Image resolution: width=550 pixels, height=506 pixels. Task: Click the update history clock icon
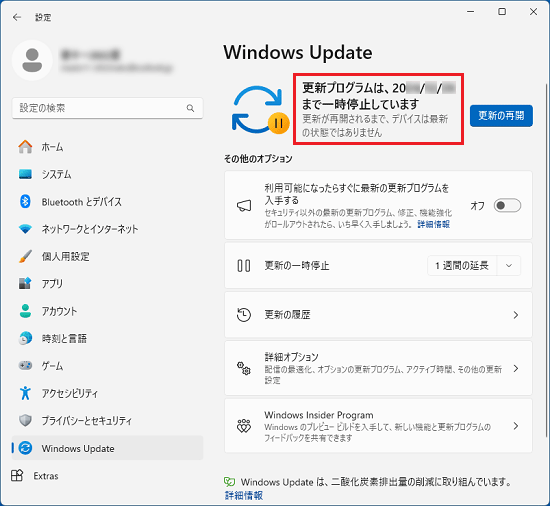pos(244,315)
